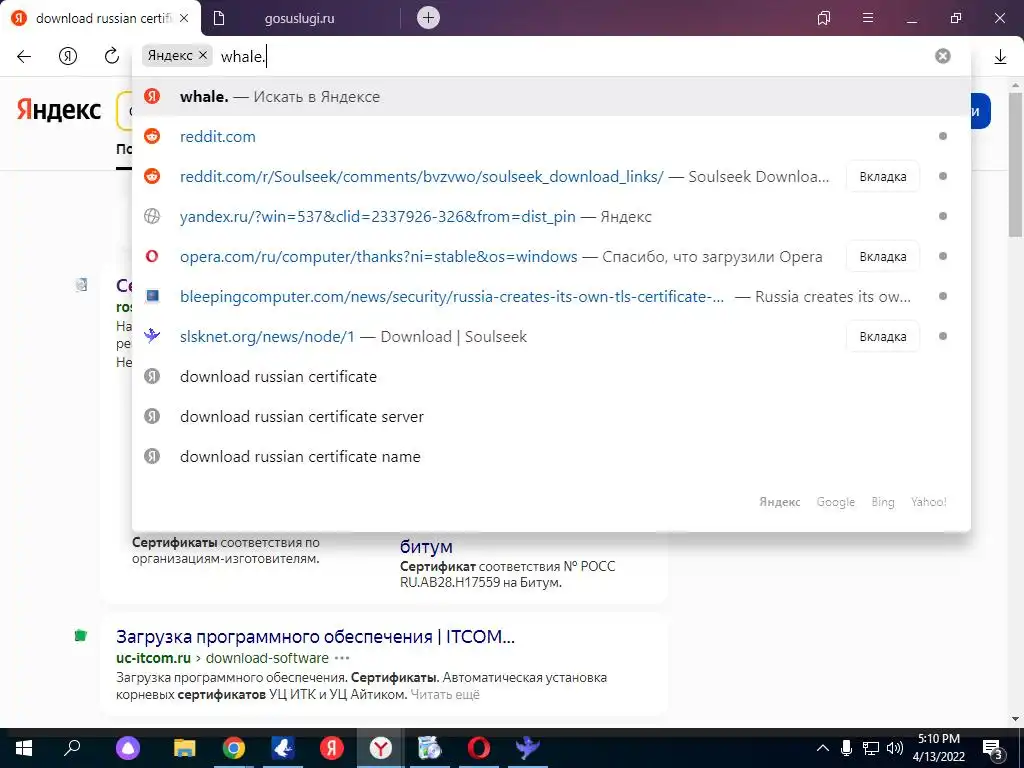Pick 'download russian certificate name' suggestion
The width and height of the screenshot is (1024, 768).
point(551,456)
